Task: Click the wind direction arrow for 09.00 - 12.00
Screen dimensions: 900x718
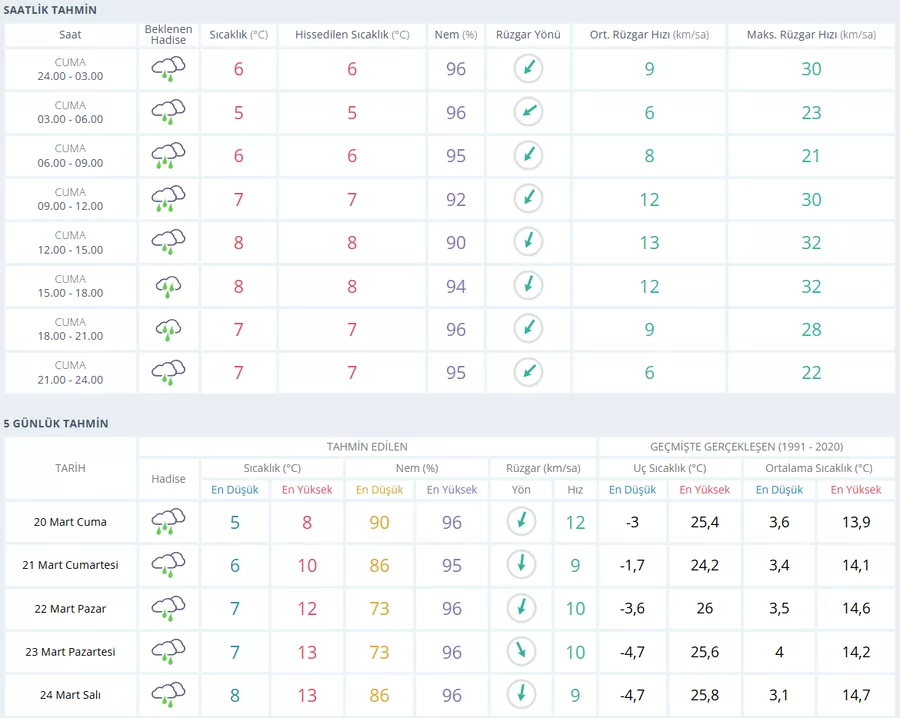Action: coord(528,199)
